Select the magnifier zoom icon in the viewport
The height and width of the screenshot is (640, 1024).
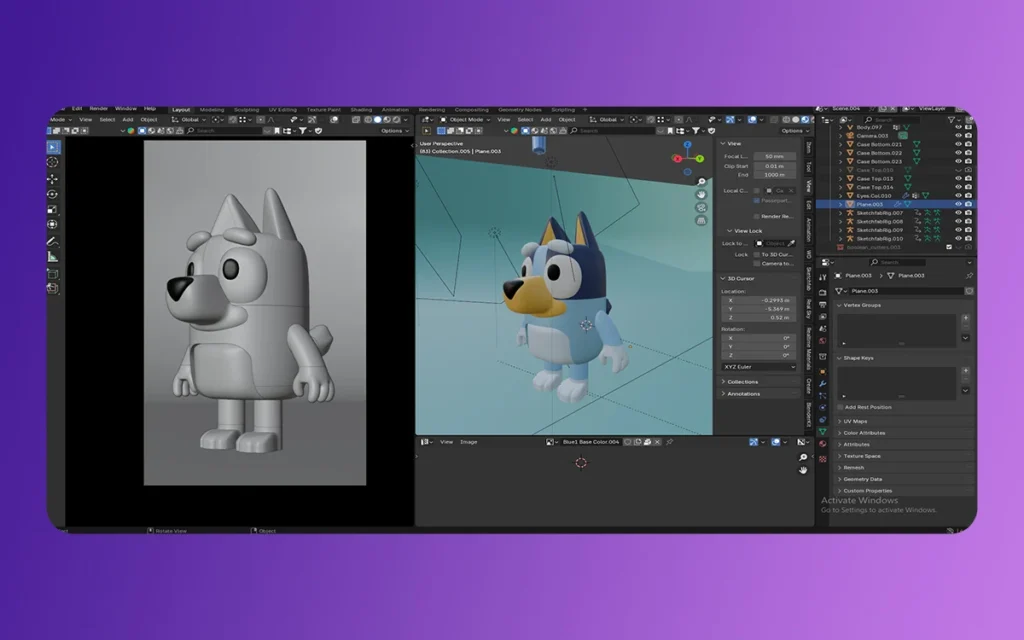701,182
